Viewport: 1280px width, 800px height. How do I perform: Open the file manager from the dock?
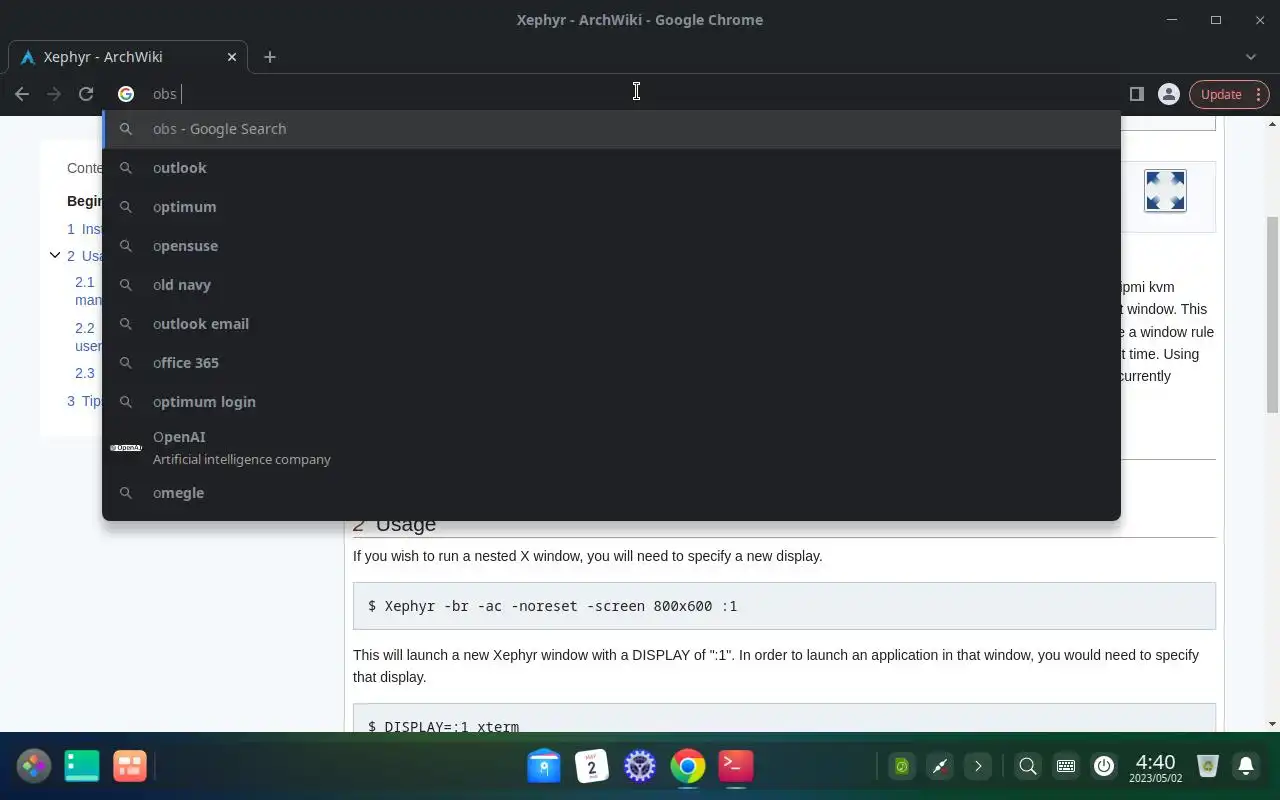[x=544, y=766]
